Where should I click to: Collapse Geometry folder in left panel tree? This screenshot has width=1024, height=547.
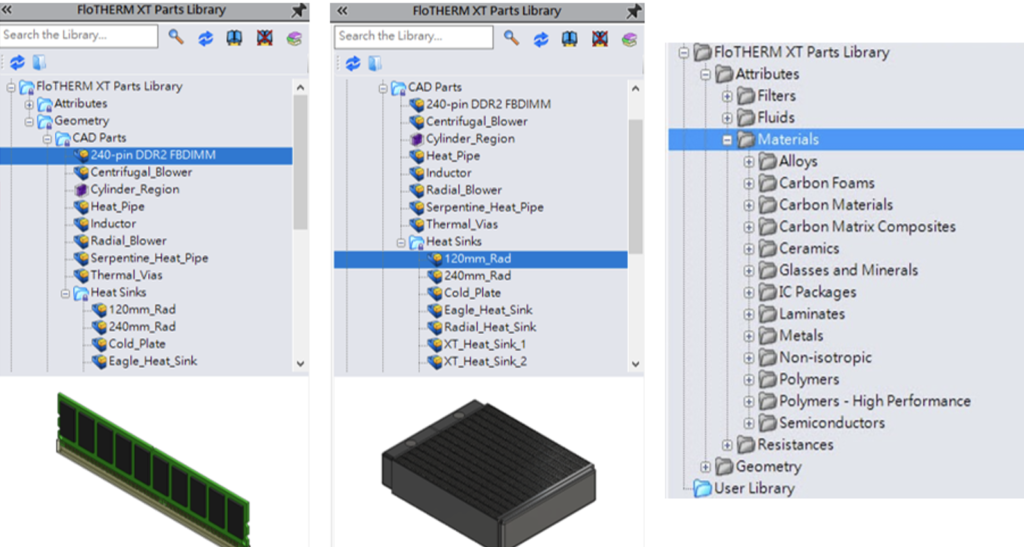pos(29,121)
